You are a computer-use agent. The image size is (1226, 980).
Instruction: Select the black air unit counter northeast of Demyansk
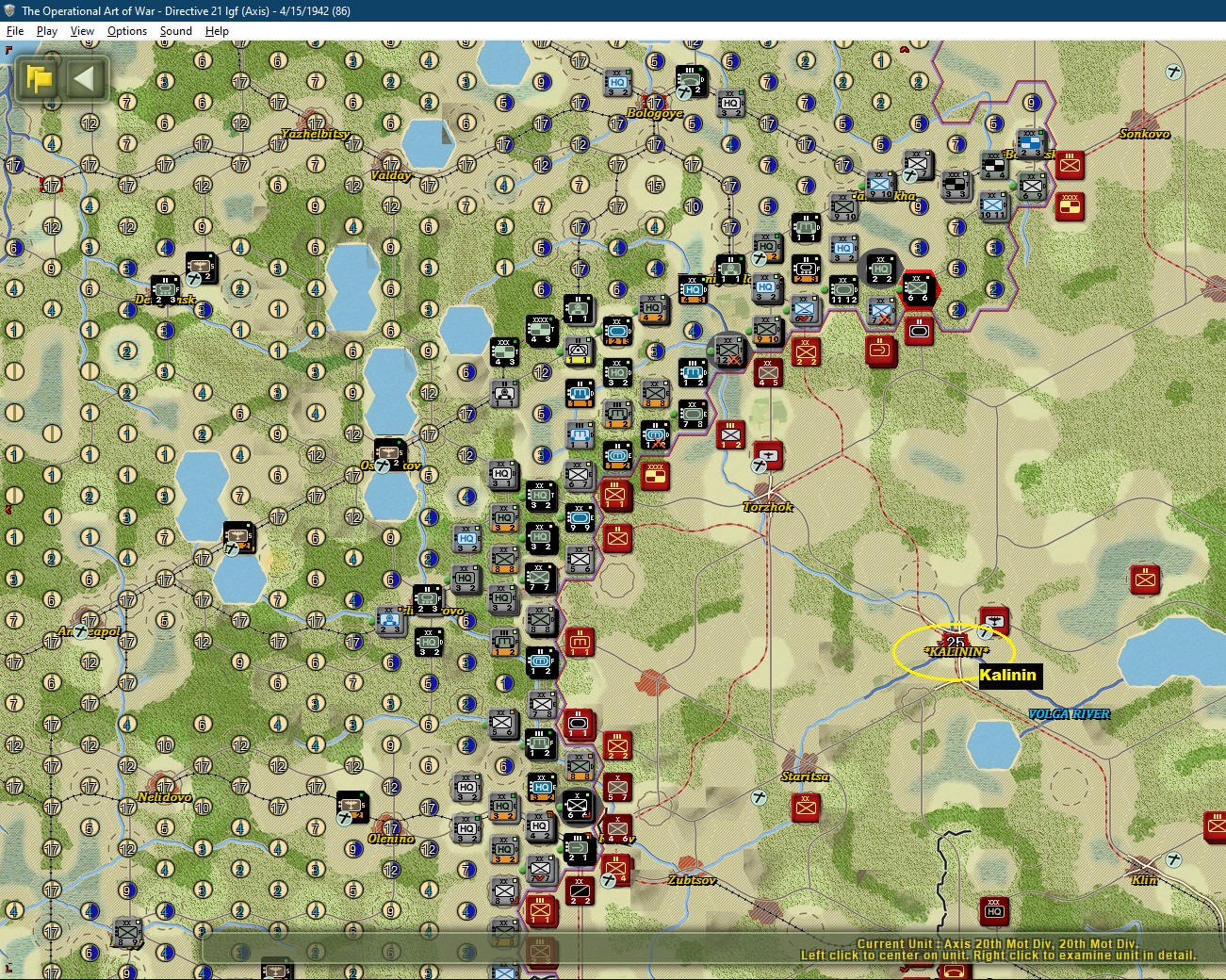[x=201, y=268]
